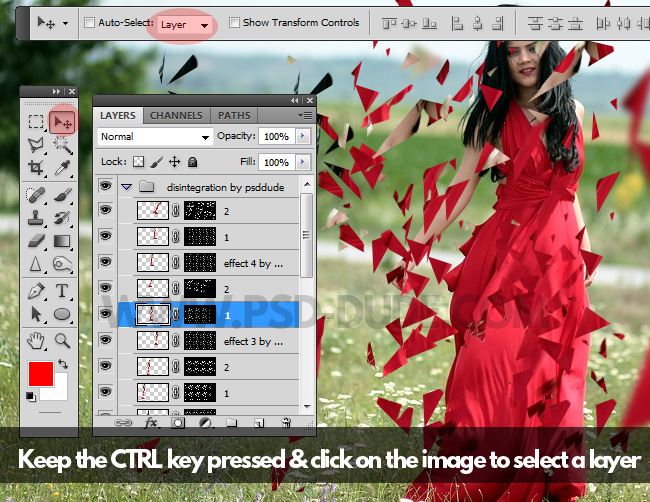
Task: Select the effect 3 by layer name
Action: [x=253, y=341]
